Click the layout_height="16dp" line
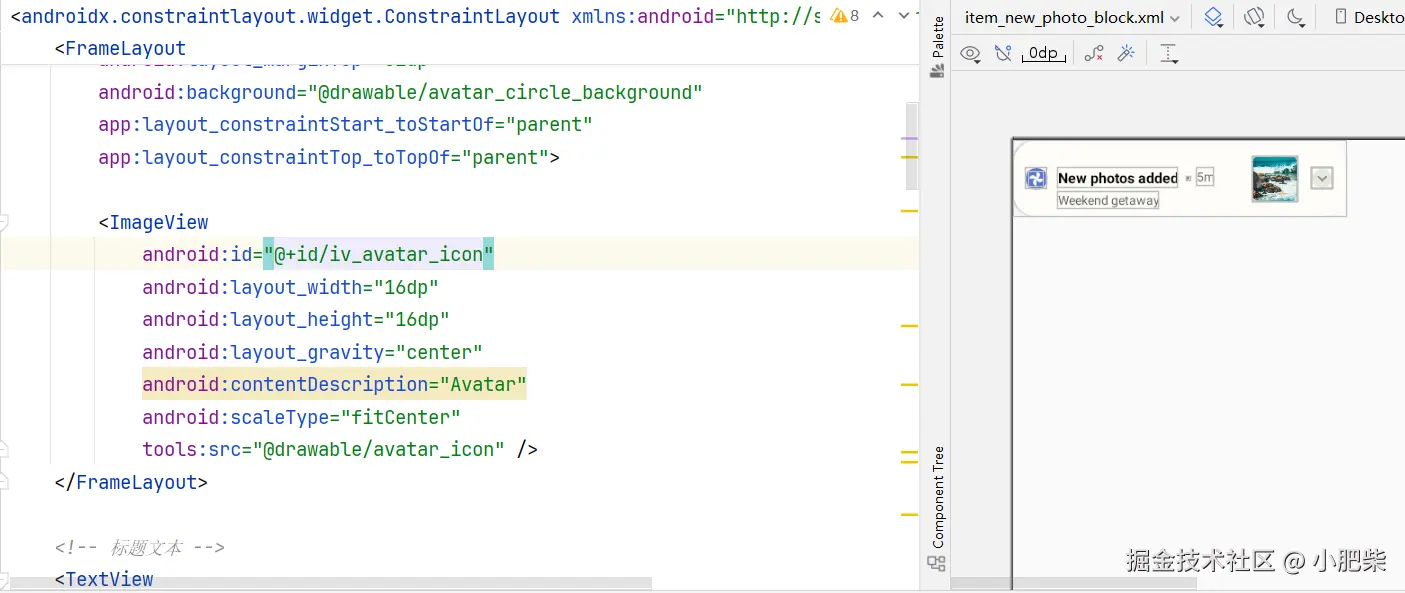 (x=296, y=319)
